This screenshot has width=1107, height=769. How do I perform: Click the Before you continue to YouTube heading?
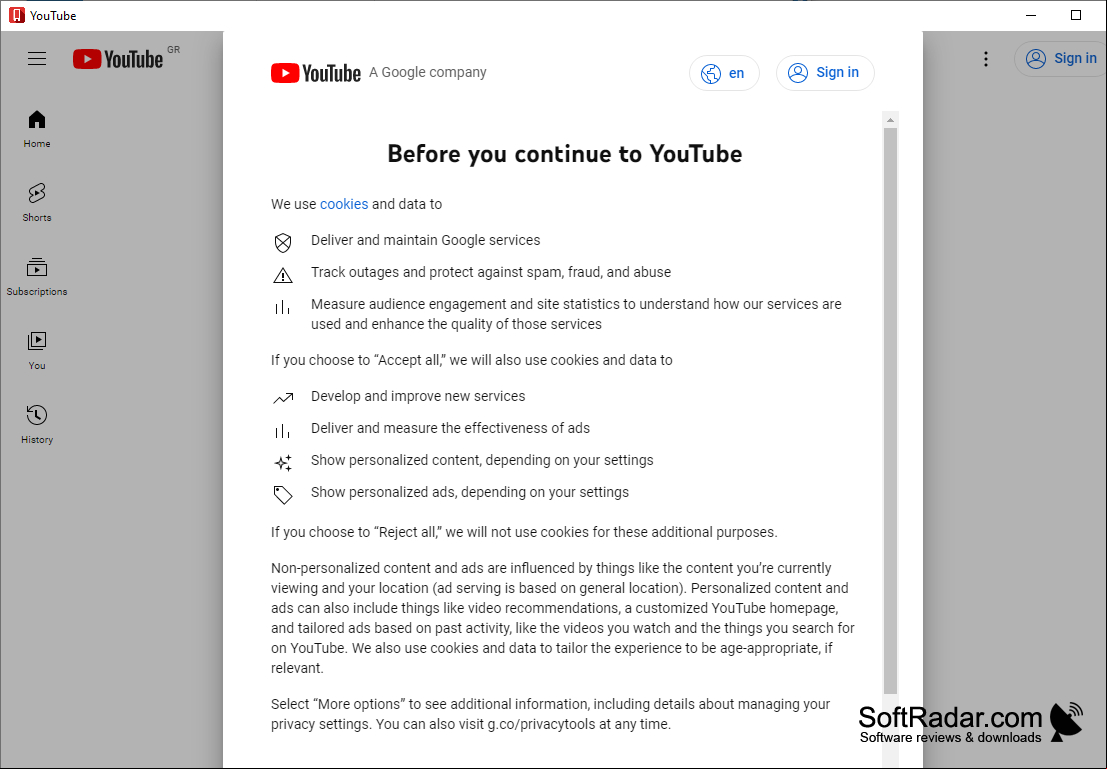tap(565, 154)
